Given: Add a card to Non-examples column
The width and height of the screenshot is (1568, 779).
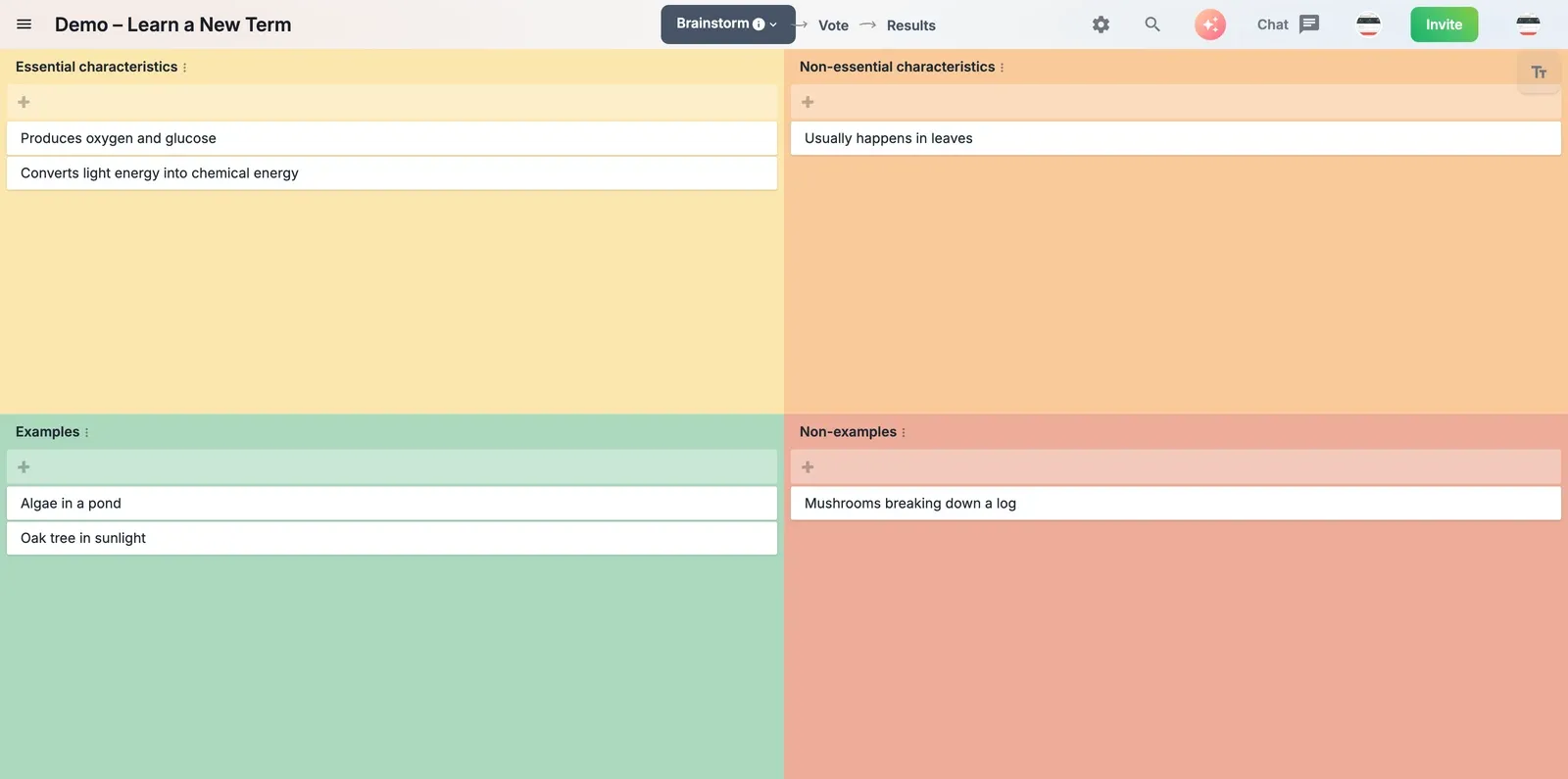Looking at the screenshot, I should pyautogui.click(x=1176, y=467).
